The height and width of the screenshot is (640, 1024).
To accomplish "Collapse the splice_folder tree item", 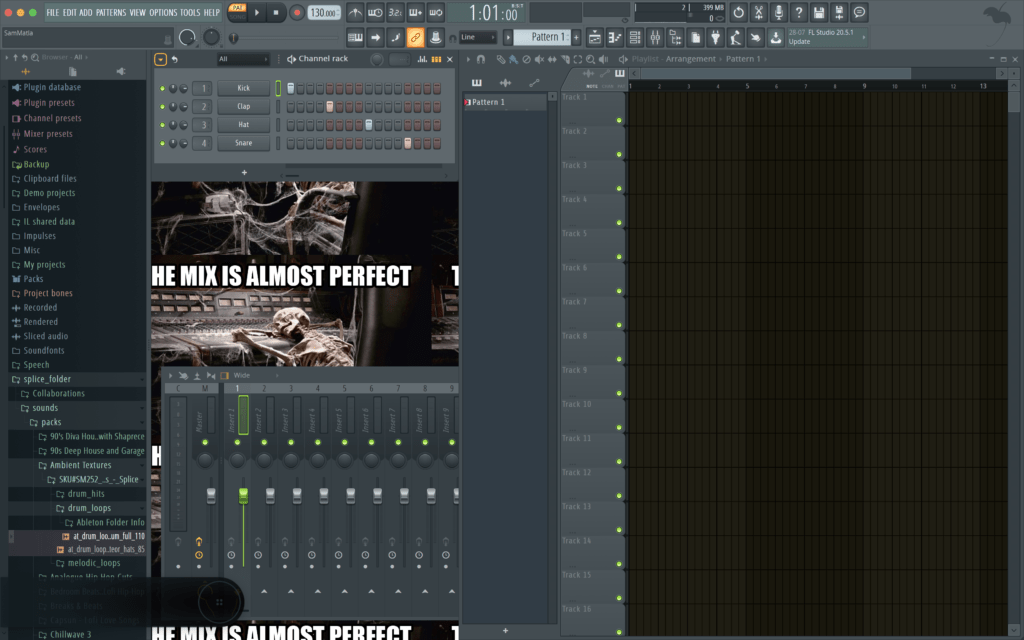I will (77, 379).
